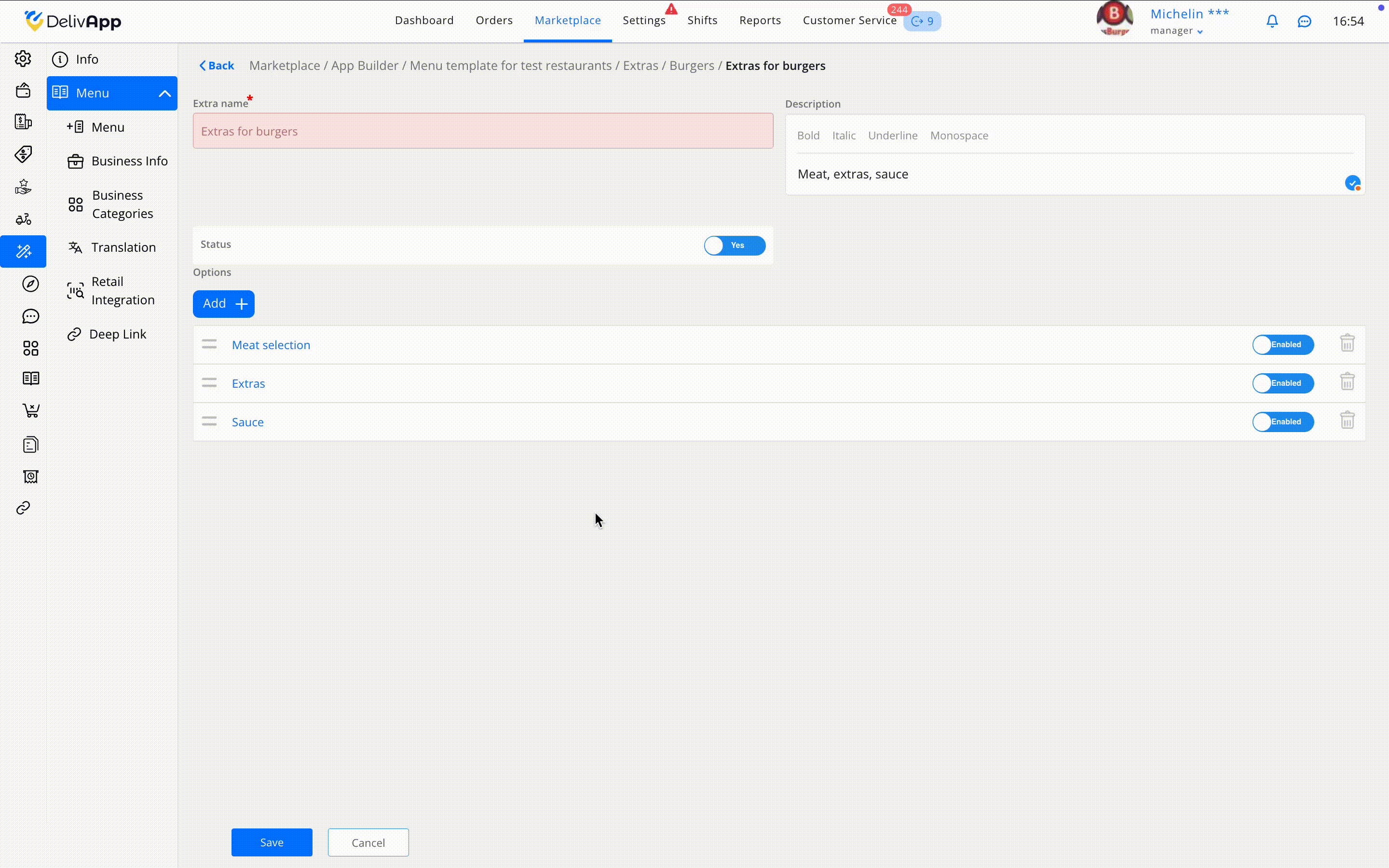Click the Extra name input field
The height and width of the screenshot is (868, 1389).
click(x=482, y=132)
